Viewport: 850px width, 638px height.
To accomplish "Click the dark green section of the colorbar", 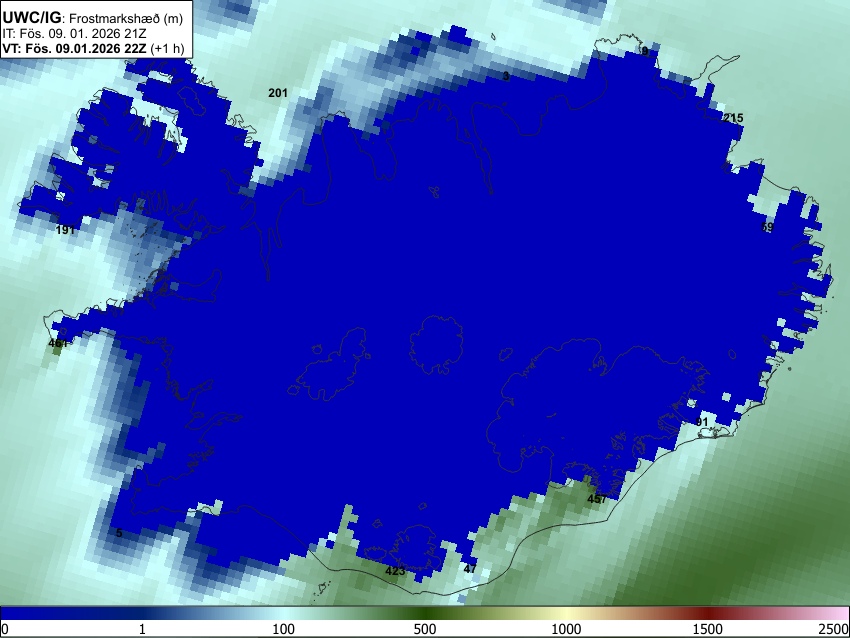I will [x=424, y=614].
